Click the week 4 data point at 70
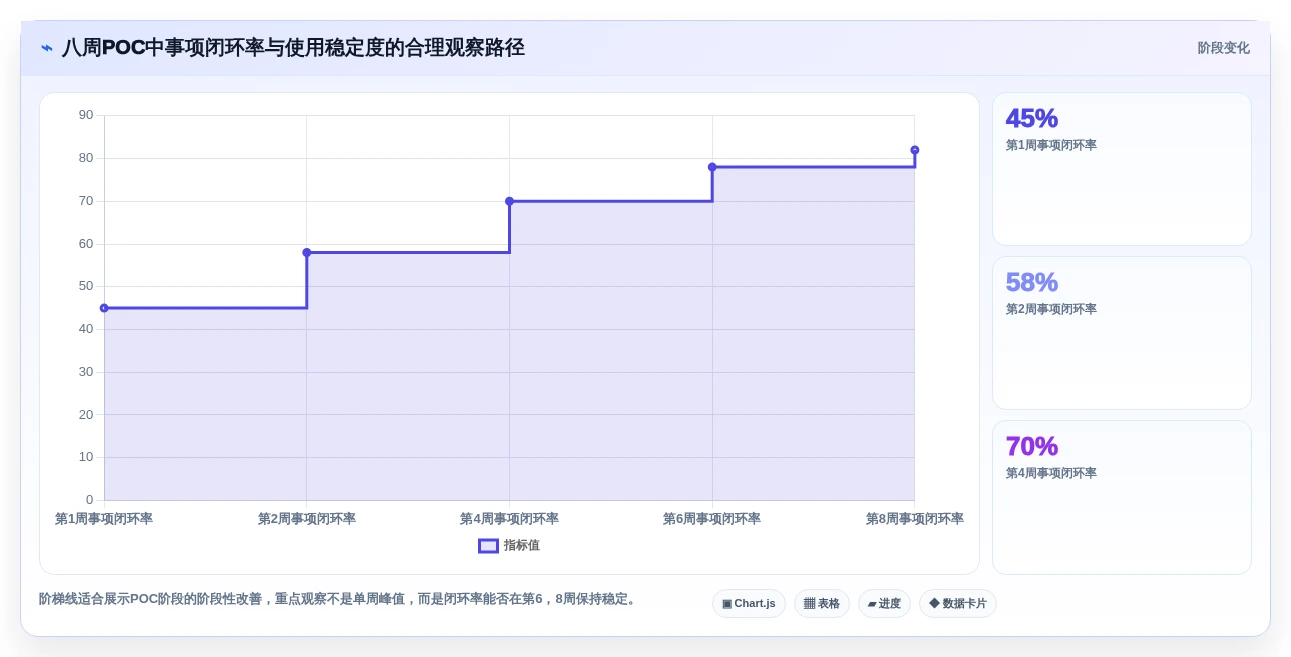 coord(509,201)
